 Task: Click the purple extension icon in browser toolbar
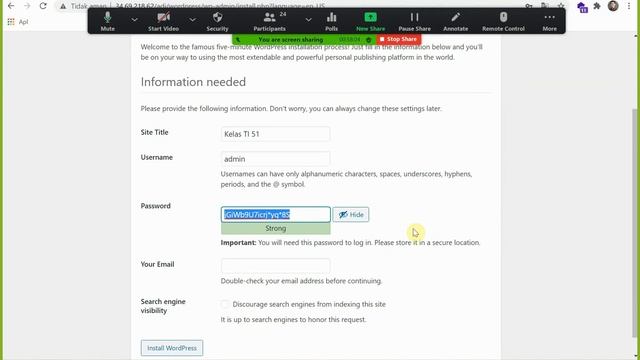pos(582,7)
